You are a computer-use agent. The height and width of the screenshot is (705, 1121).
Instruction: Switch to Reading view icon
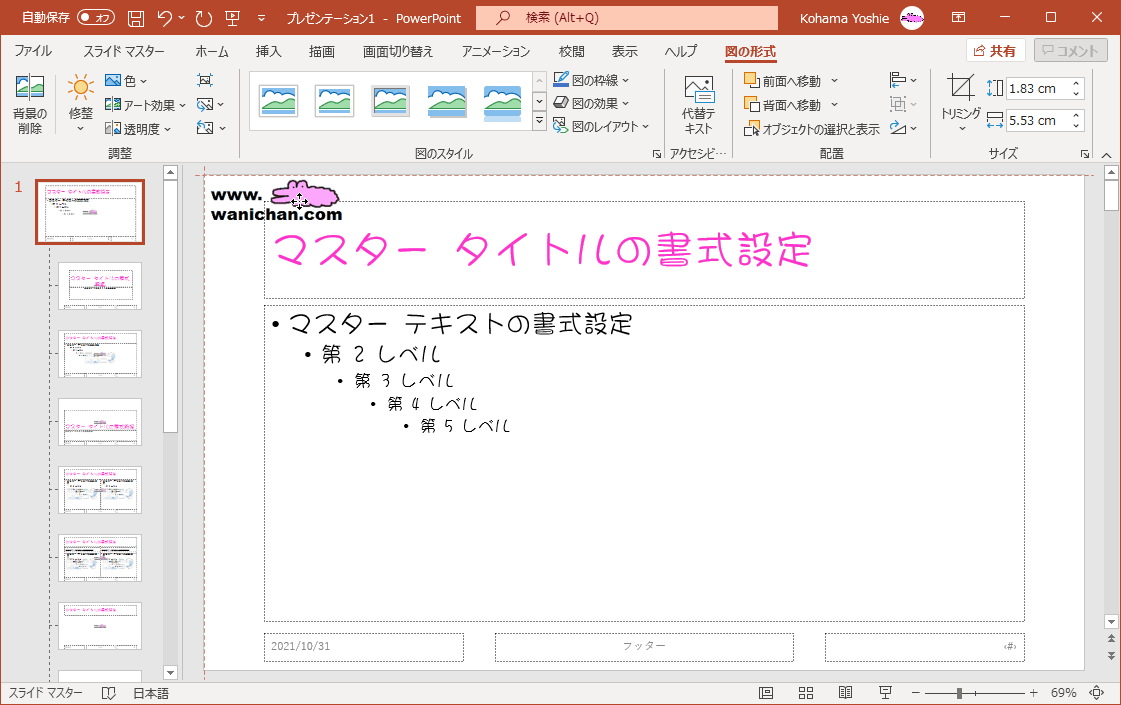pyautogui.click(x=845, y=693)
